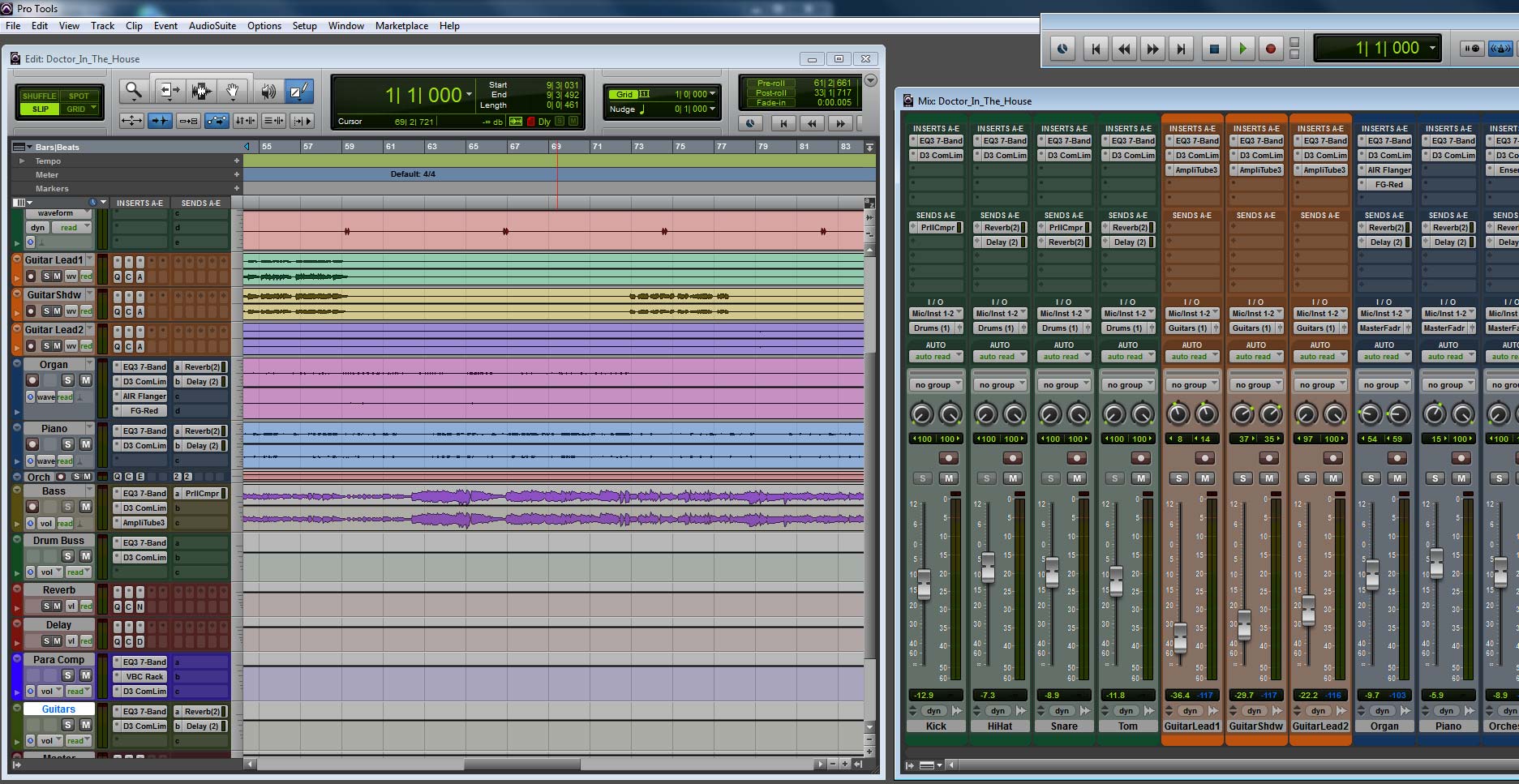This screenshot has height=784, width=1519.
Task: Click the Snare channel volume fader
Action: point(1052,572)
